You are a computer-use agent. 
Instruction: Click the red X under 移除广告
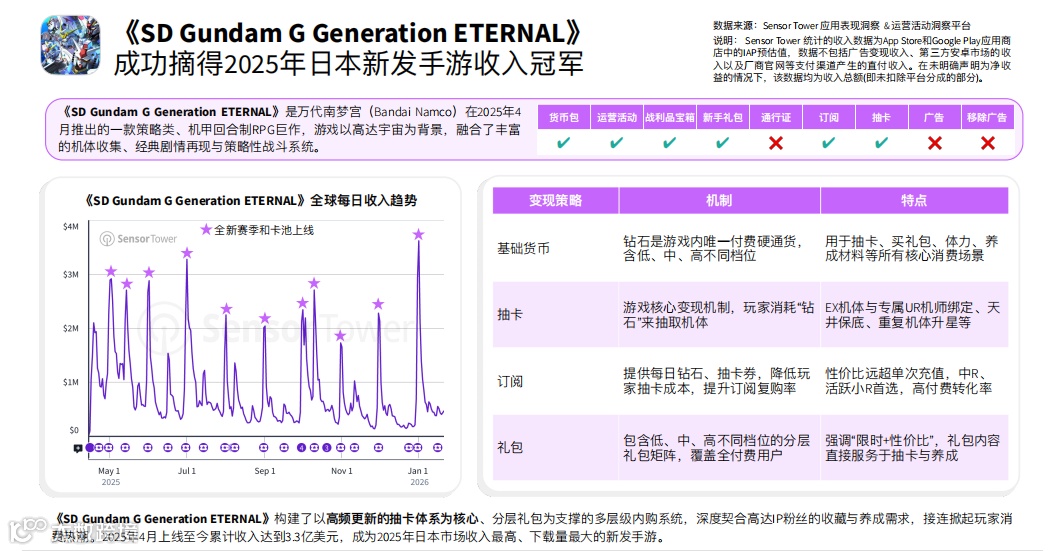tap(988, 143)
